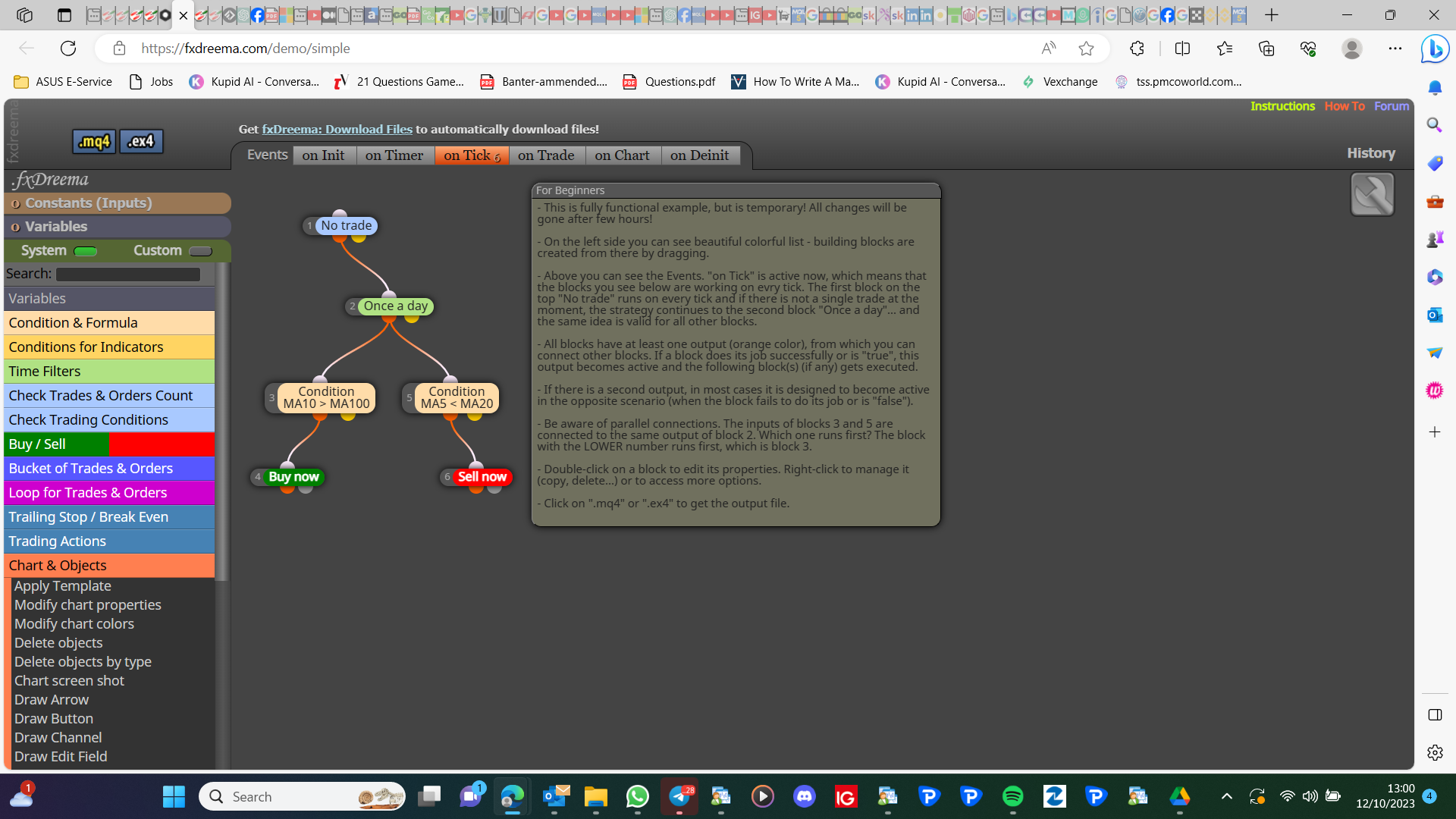Open the Instructions link

[x=1282, y=106]
